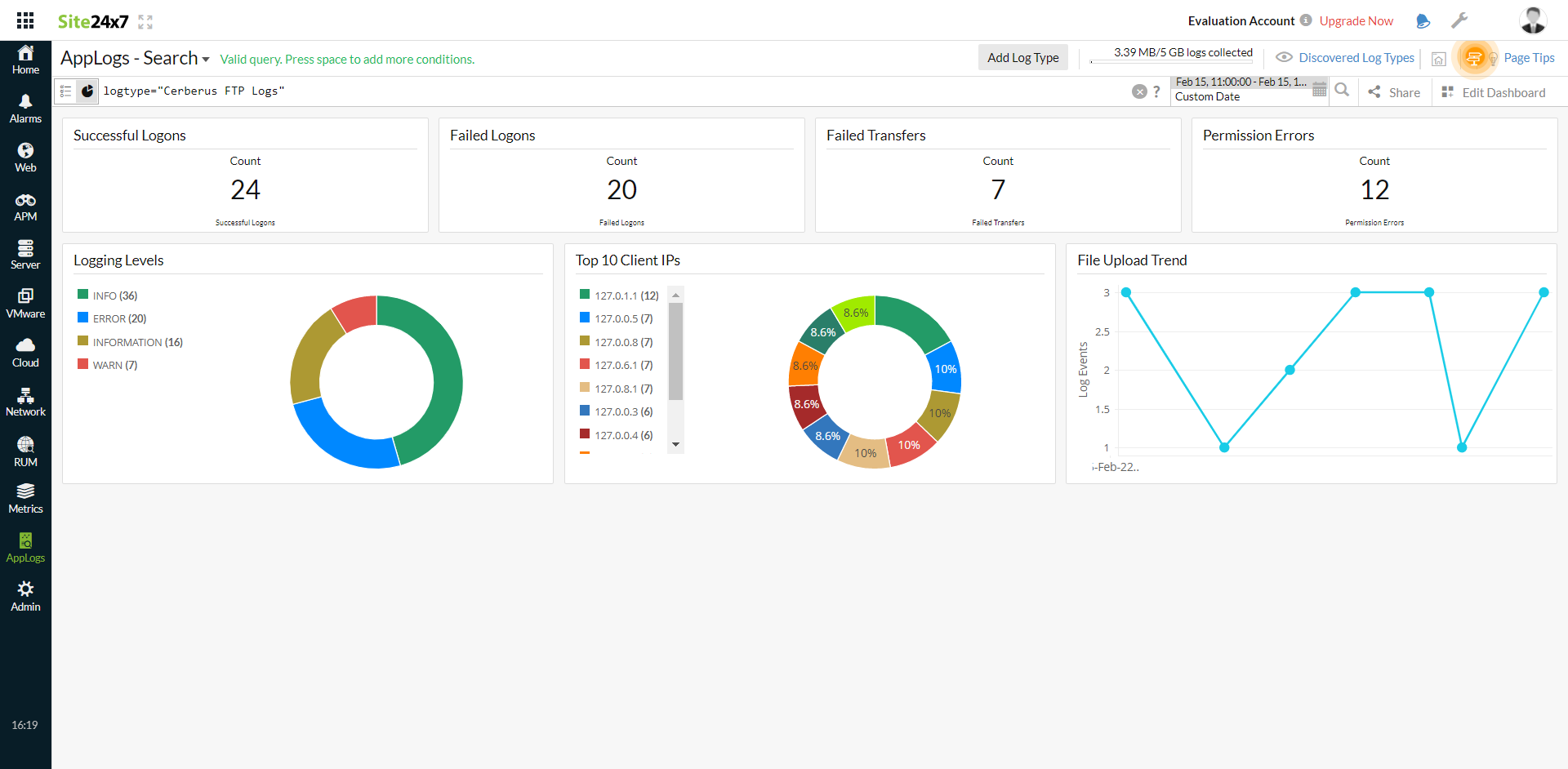Open the apps grid icon top left
1568x769 pixels.
[x=24, y=20]
